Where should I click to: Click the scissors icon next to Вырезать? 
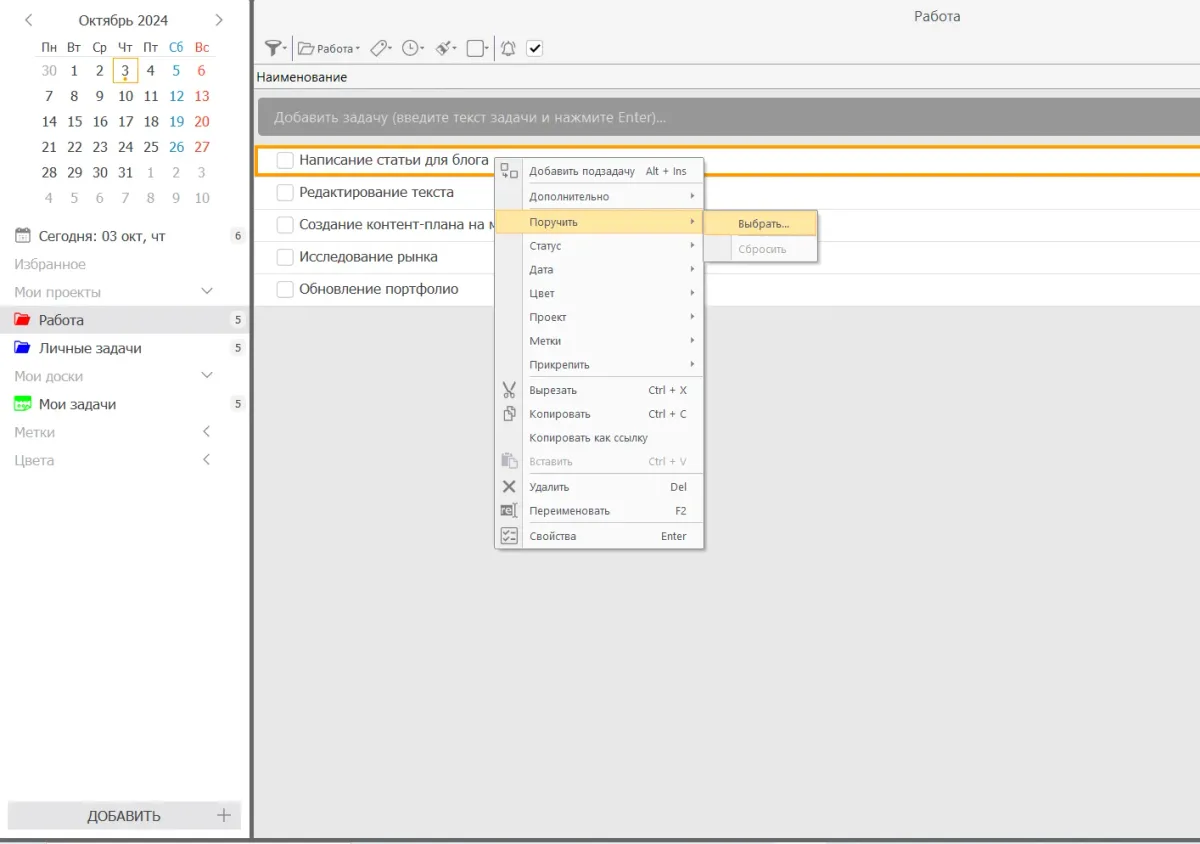pos(509,390)
